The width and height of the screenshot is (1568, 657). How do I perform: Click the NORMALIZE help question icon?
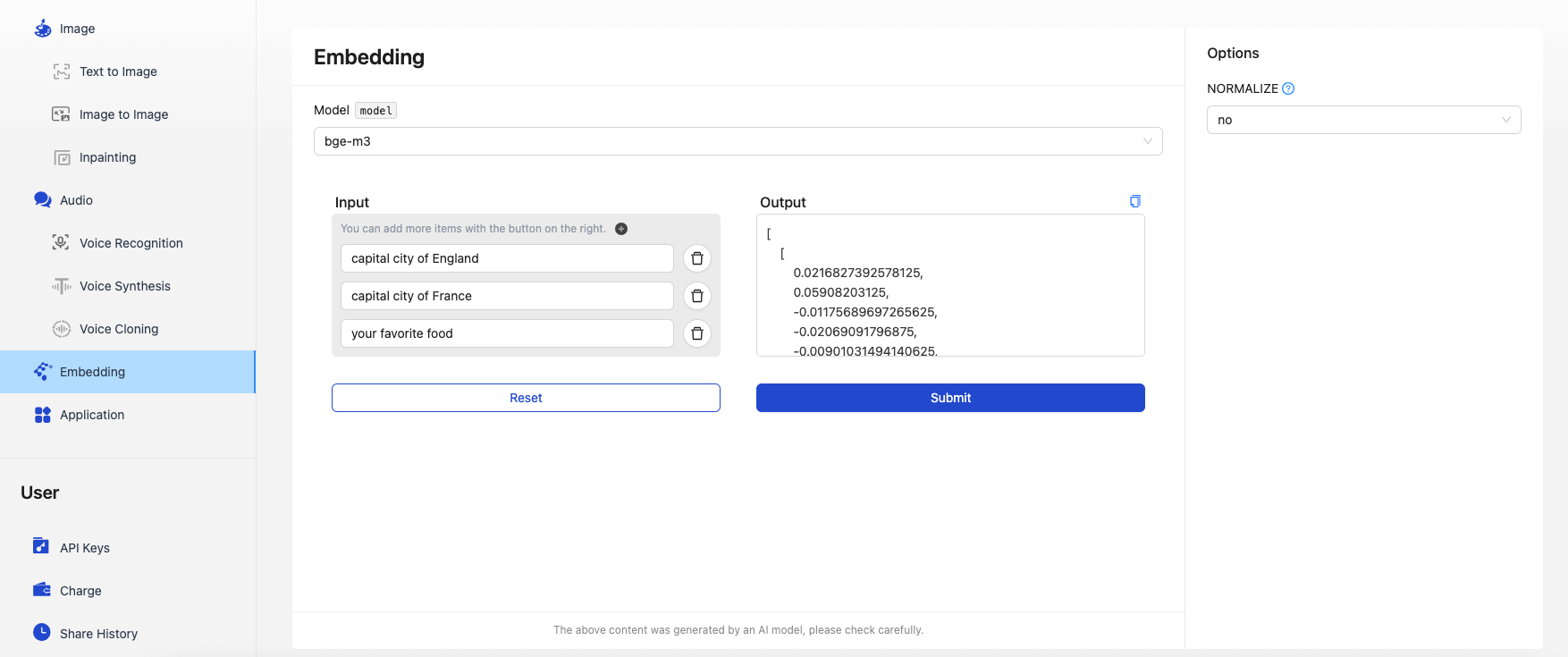click(x=1288, y=88)
